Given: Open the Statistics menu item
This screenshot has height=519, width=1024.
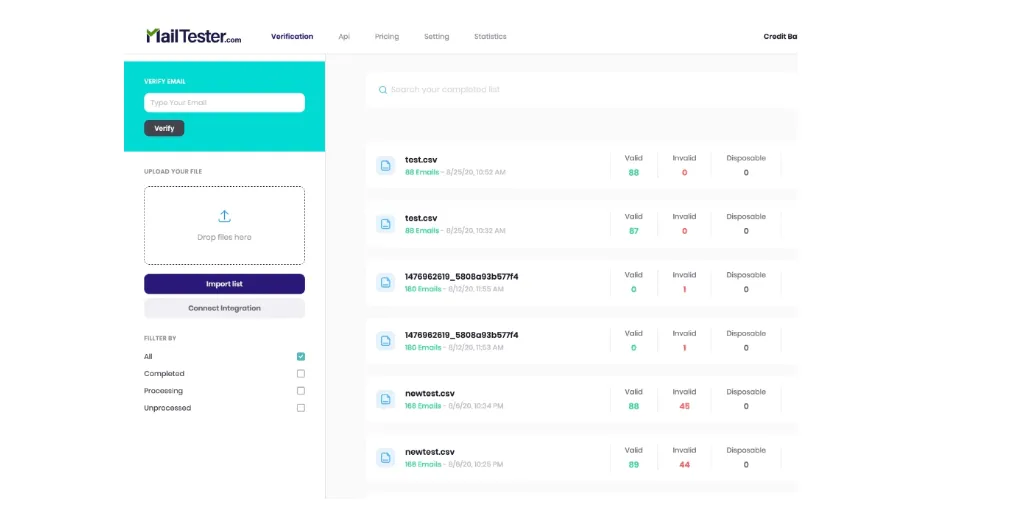Looking at the screenshot, I should point(490,37).
